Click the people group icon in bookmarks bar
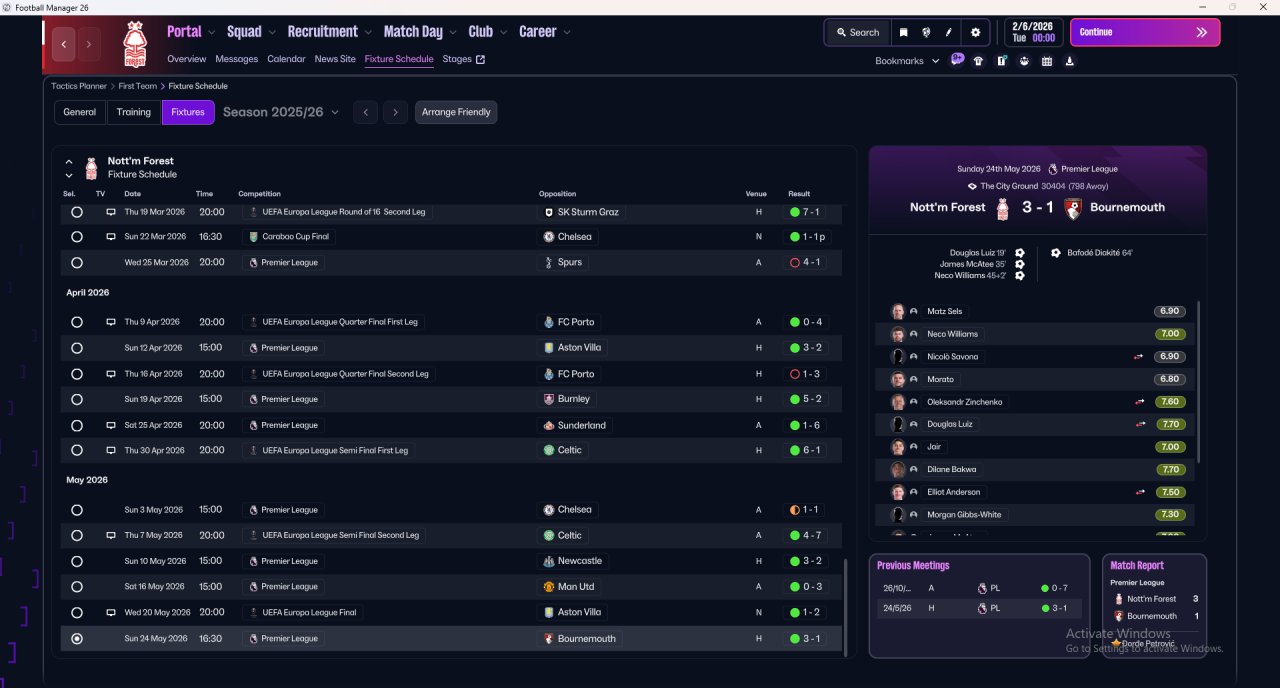The width and height of the screenshot is (1280, 688). coord(1024,61)
